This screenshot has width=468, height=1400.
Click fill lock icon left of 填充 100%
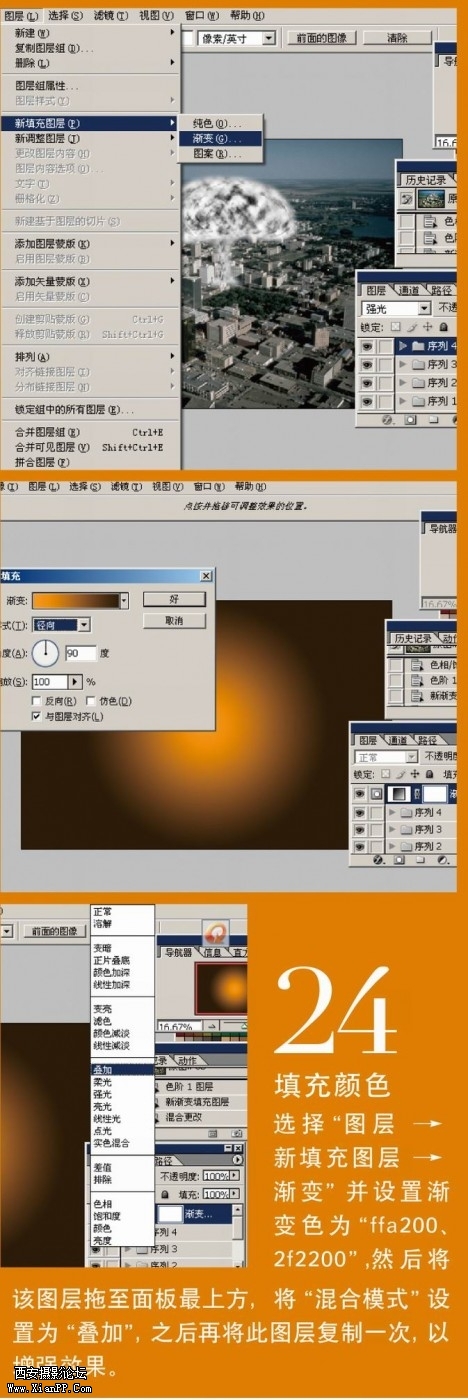click(164, 1194)
